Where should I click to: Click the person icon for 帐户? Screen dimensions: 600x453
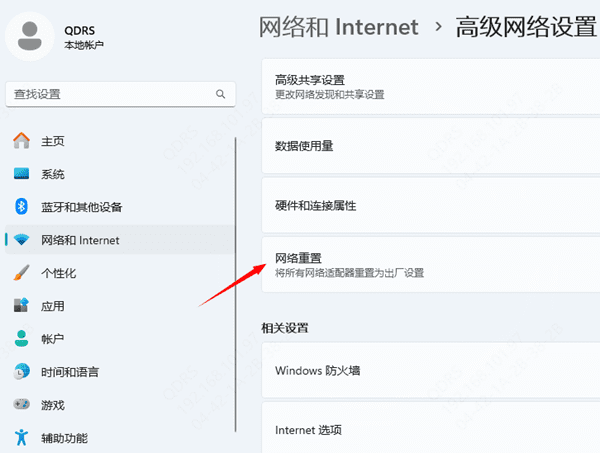21,339
